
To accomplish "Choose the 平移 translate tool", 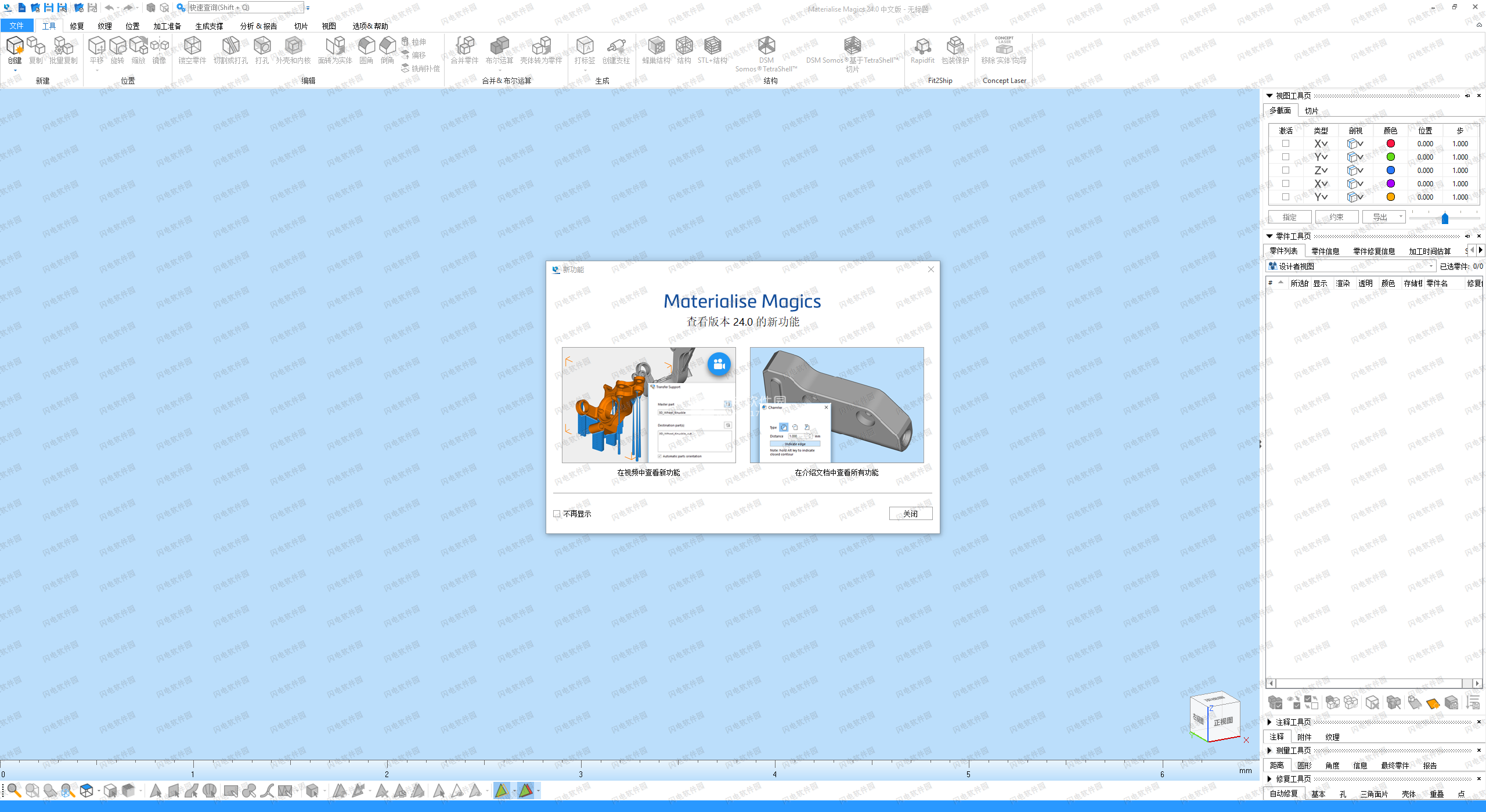I will click(x=96, y=50).
